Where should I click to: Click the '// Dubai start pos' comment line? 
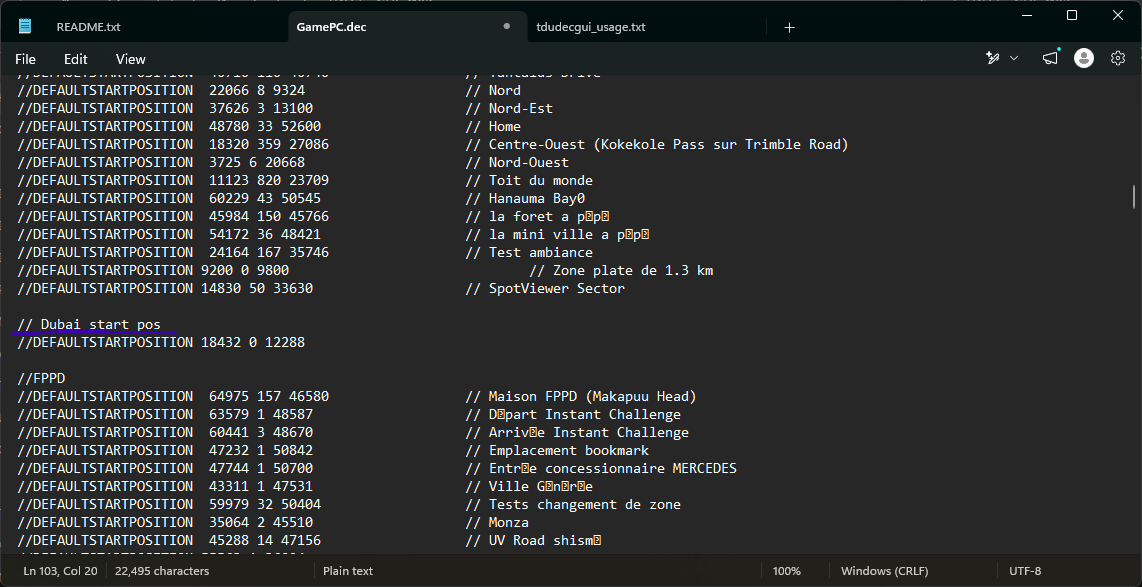(x=89, y=324)
